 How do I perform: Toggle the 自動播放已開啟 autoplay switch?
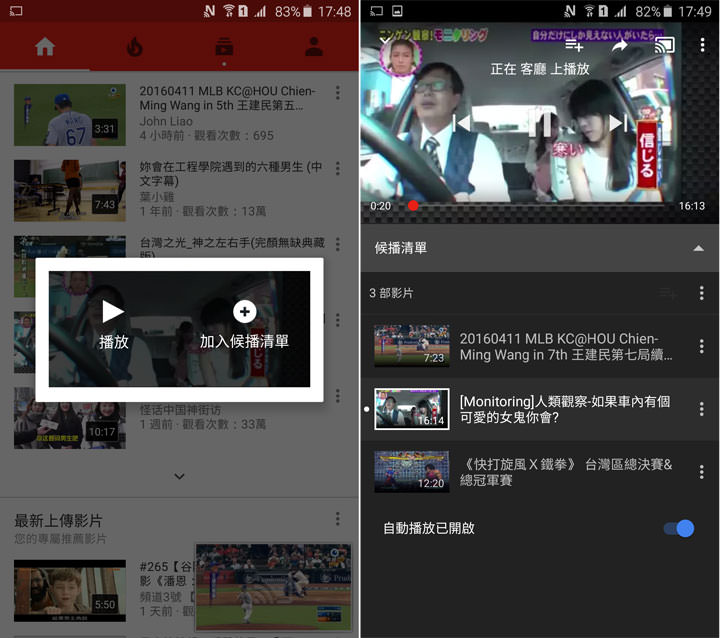tap(679, 528)
